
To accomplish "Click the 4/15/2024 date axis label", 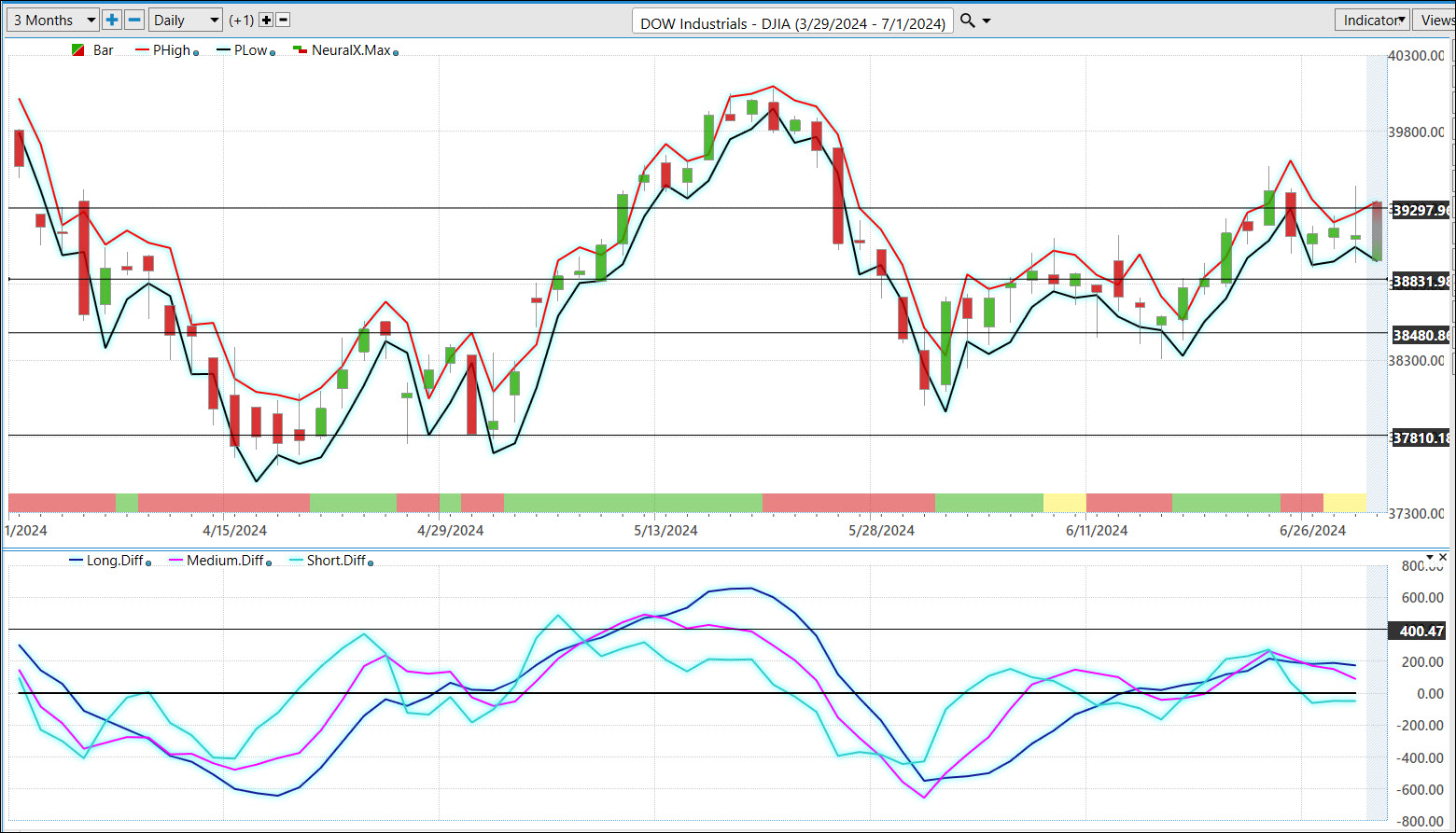I will click(235, 531).
